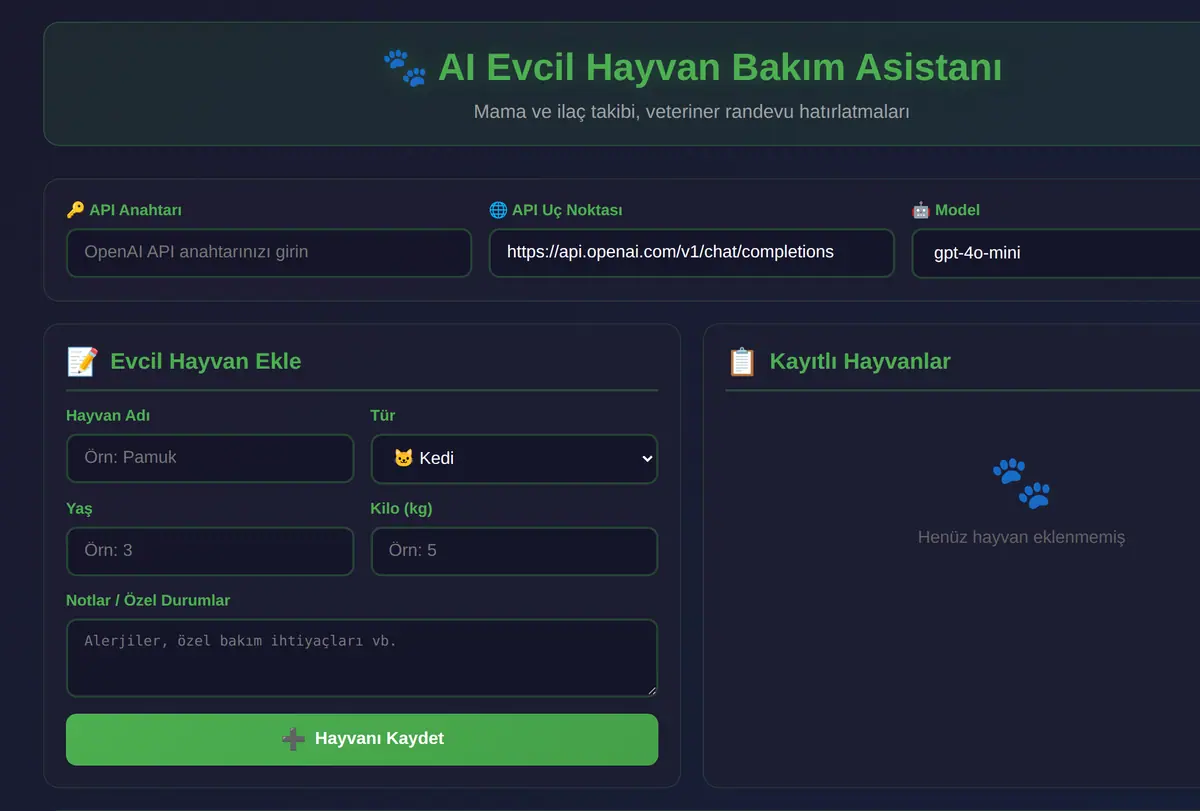
Task: Click the clipboard icon beside Kayıtlı Hayvanlar
Action: pos(741,361)
